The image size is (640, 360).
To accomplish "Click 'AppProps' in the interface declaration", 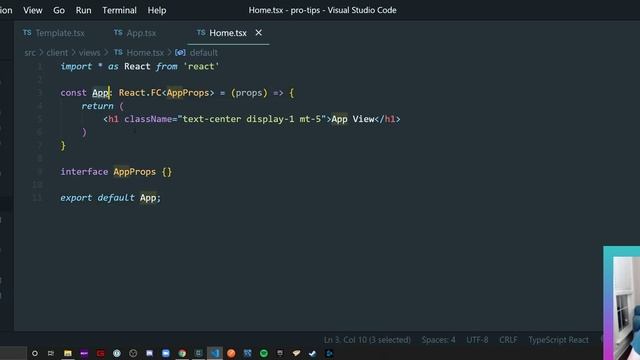I will click(x=135, y=172).
